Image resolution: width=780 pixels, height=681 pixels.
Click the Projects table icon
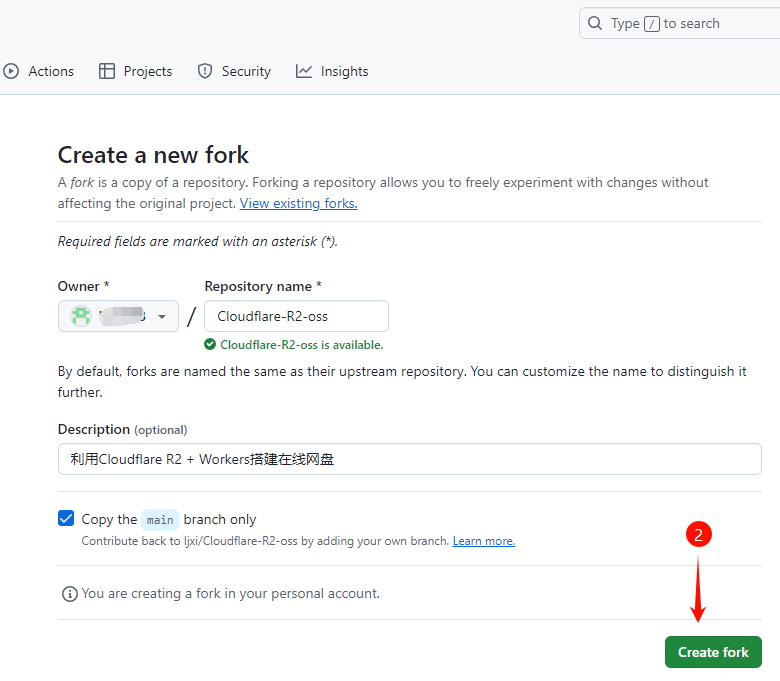106,71
